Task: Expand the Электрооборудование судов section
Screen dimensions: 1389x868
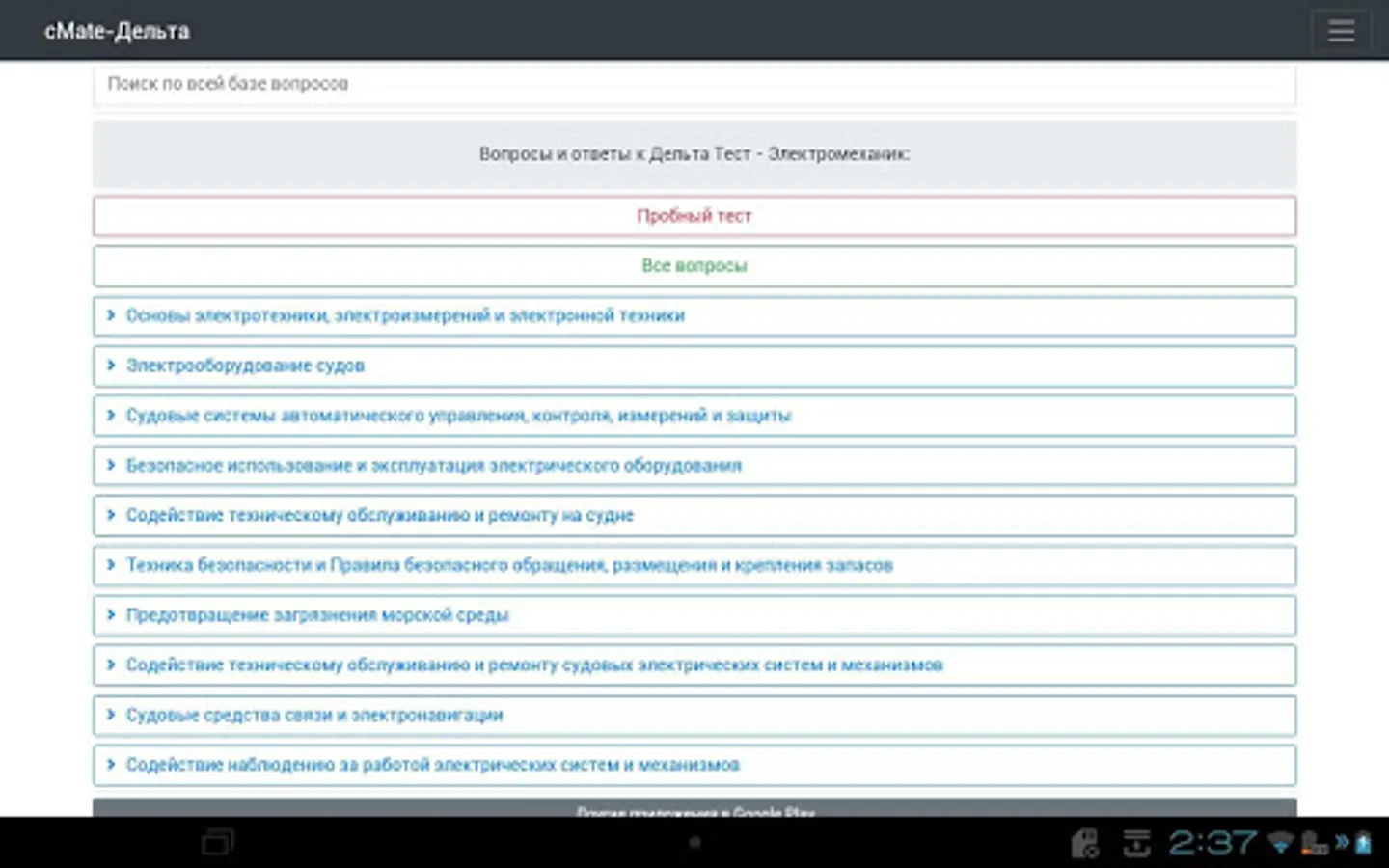Action: coord(694,366)
